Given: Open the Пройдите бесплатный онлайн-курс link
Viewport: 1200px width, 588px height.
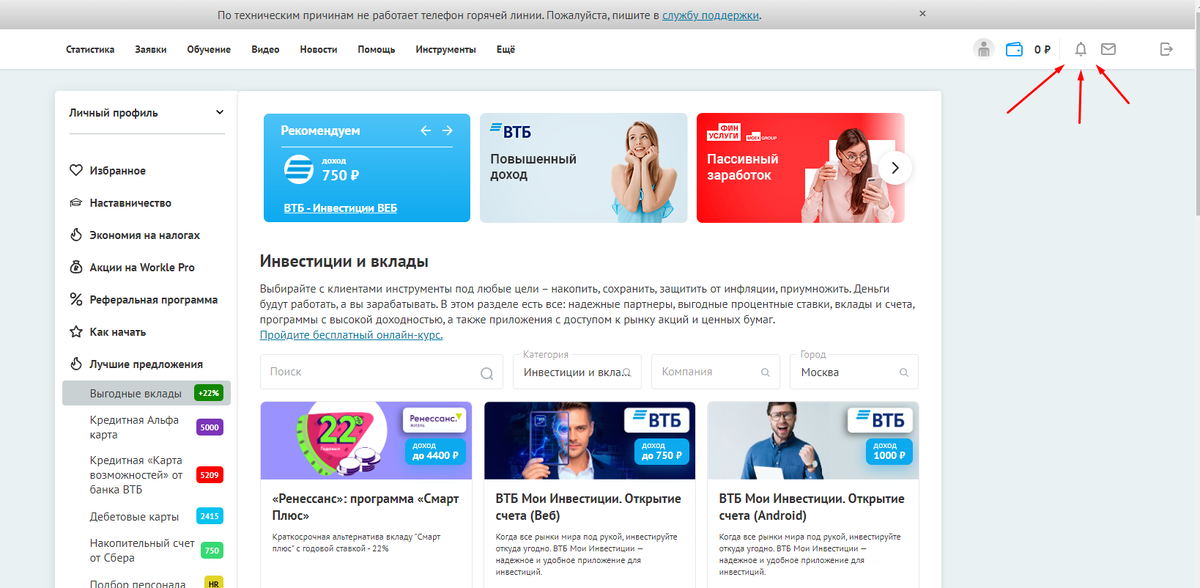Looking at the screenshot, I should [351, 335].
